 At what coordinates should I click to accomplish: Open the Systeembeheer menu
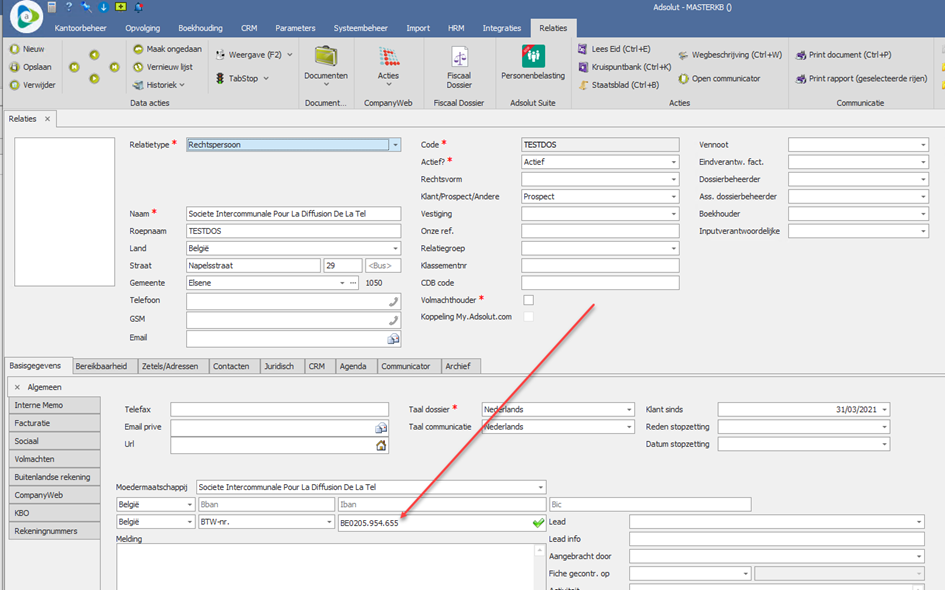coord(360,28)
